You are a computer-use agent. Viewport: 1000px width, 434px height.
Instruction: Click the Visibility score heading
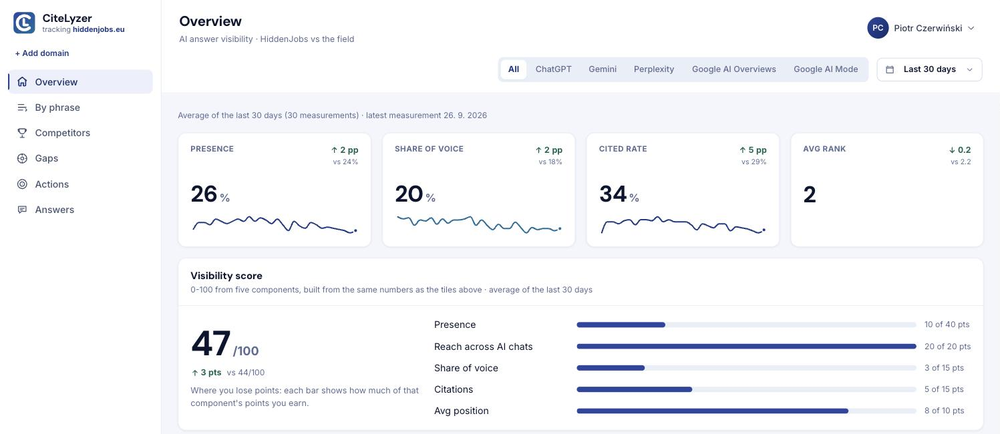(x=226, y=276)
